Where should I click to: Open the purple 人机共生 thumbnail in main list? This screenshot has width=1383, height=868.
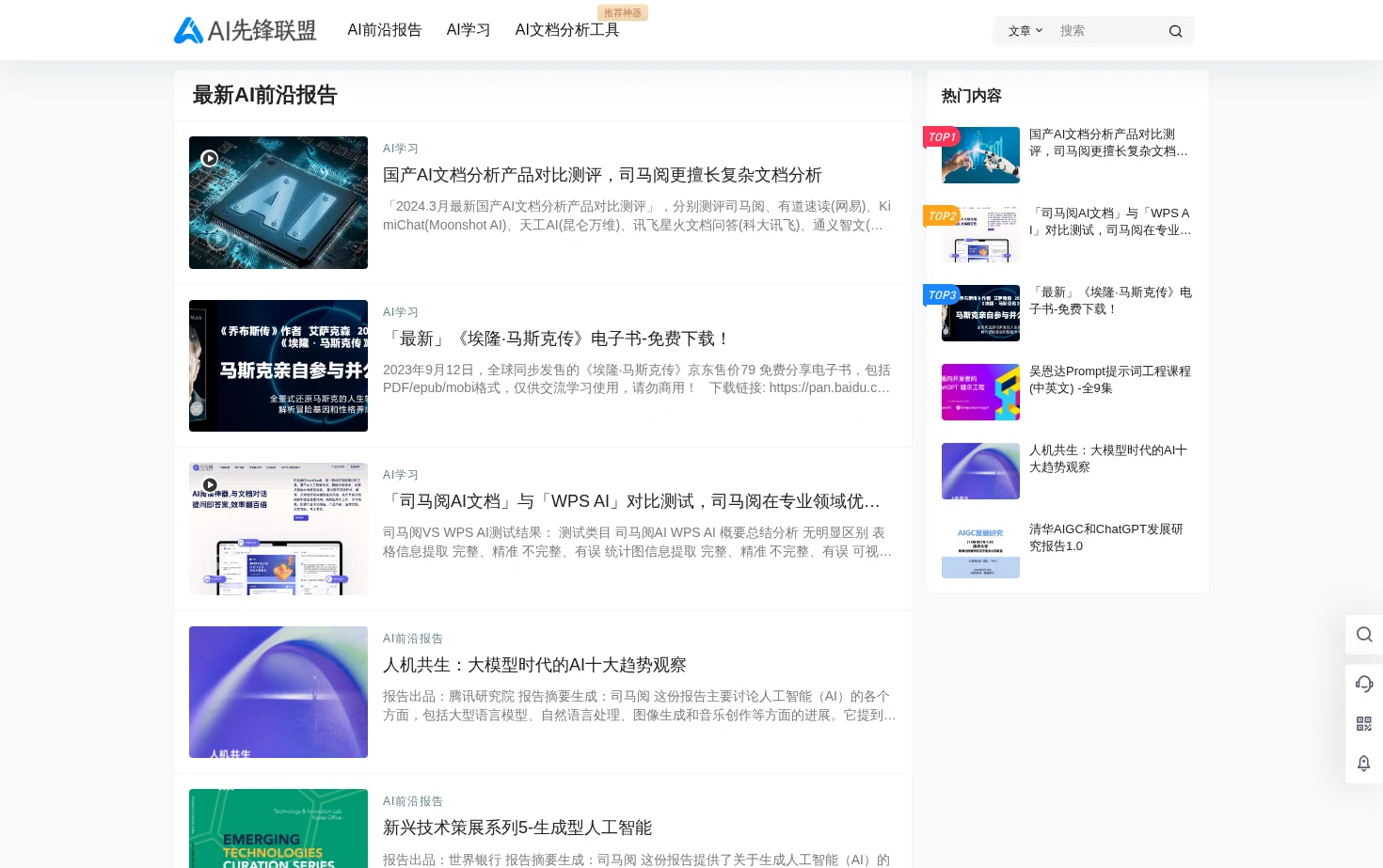pyautogui.click(x=278, y=692)
